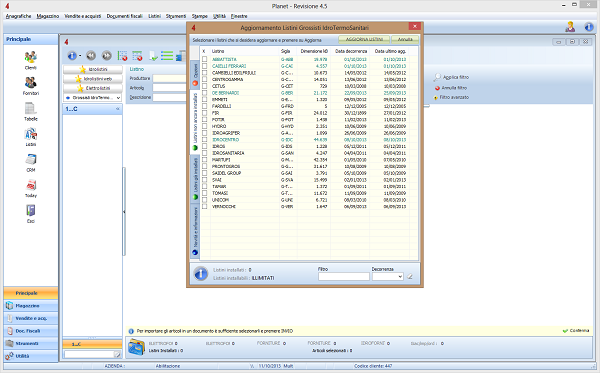Open the Anagrafiche menu
The image size is (600, 373).
click(x=18, y=16)
